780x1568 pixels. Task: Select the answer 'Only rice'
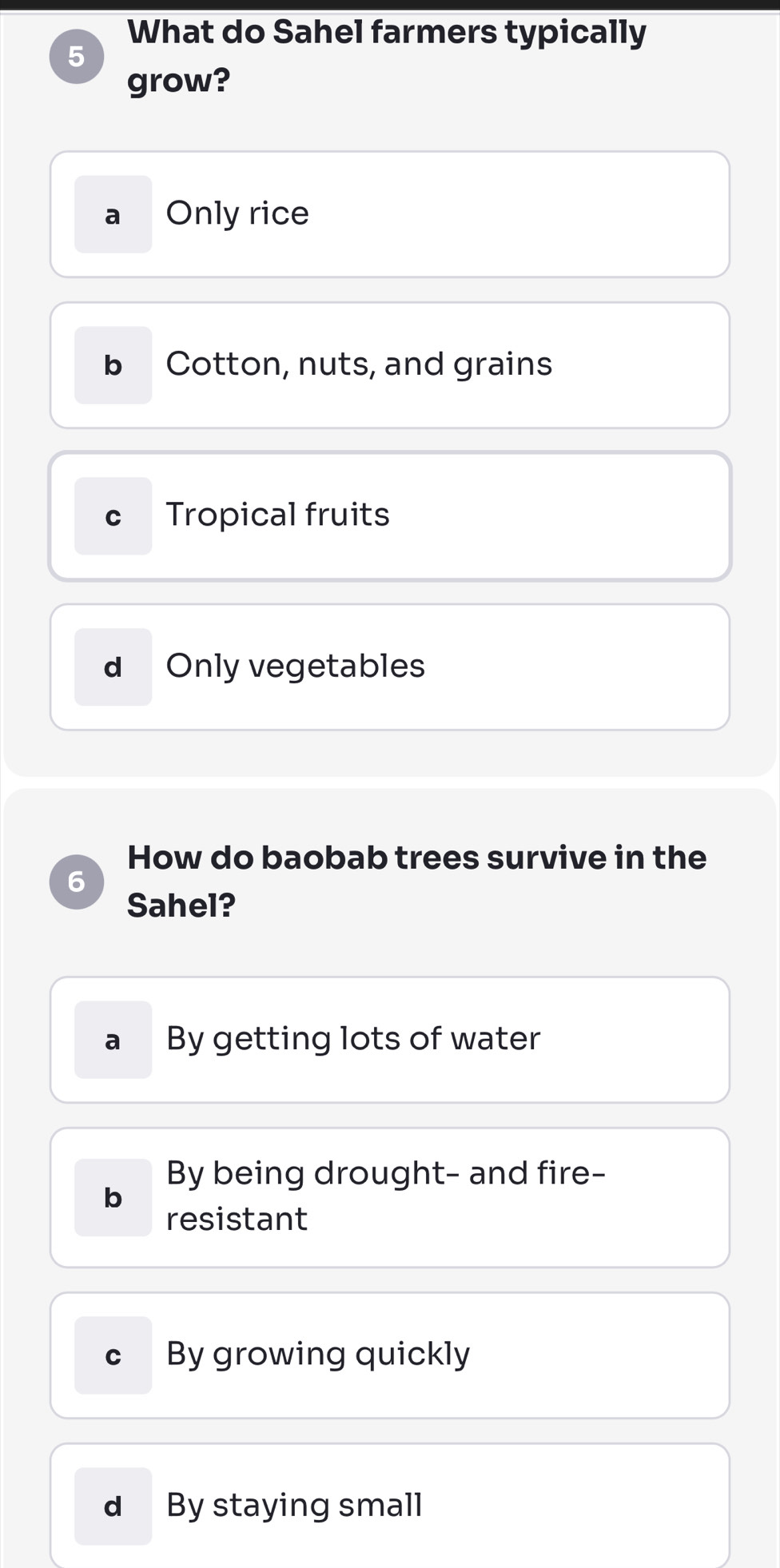(x=389, y=214)
